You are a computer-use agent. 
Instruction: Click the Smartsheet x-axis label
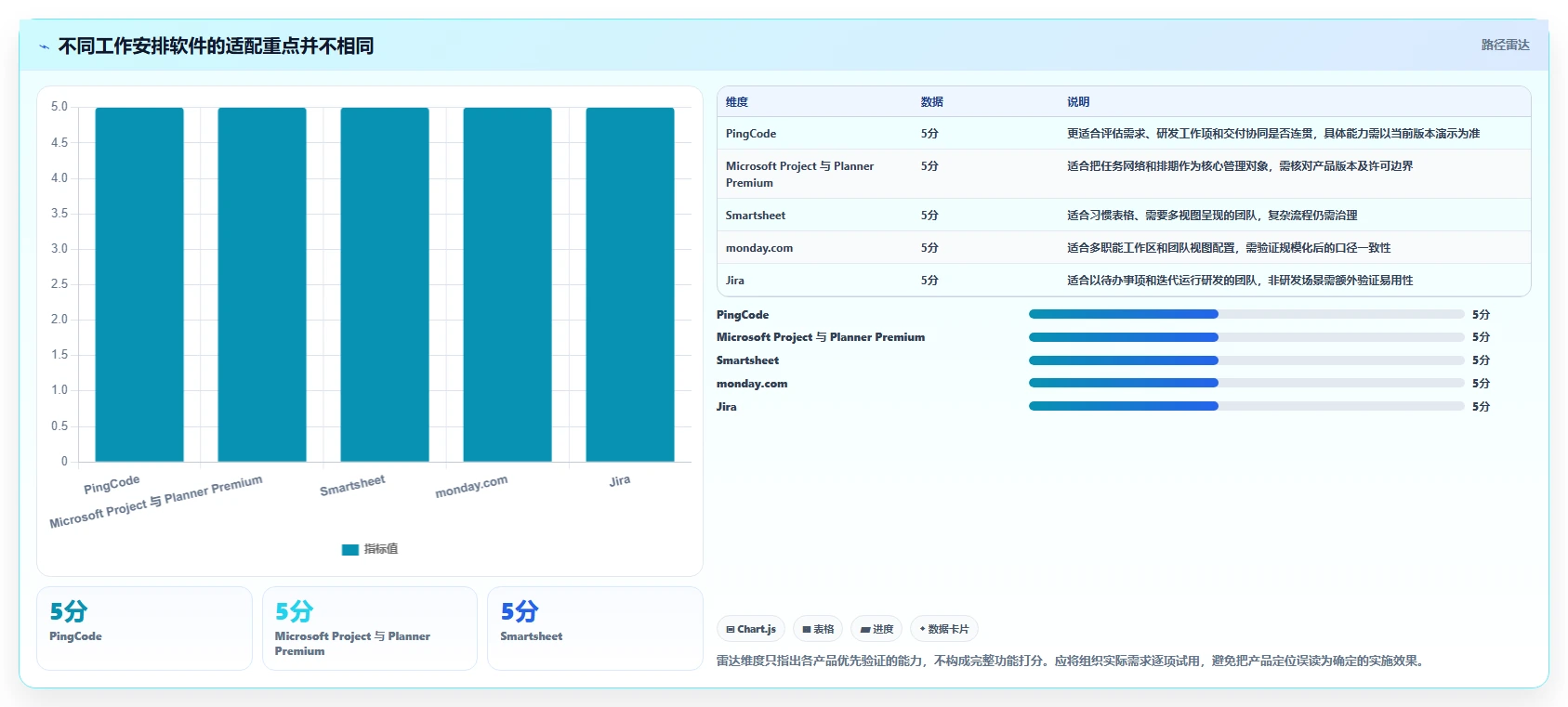point(352,485)
